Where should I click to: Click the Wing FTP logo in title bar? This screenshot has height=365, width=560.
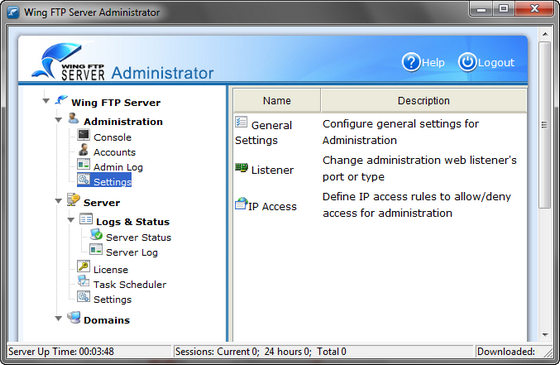click(14, 12)
